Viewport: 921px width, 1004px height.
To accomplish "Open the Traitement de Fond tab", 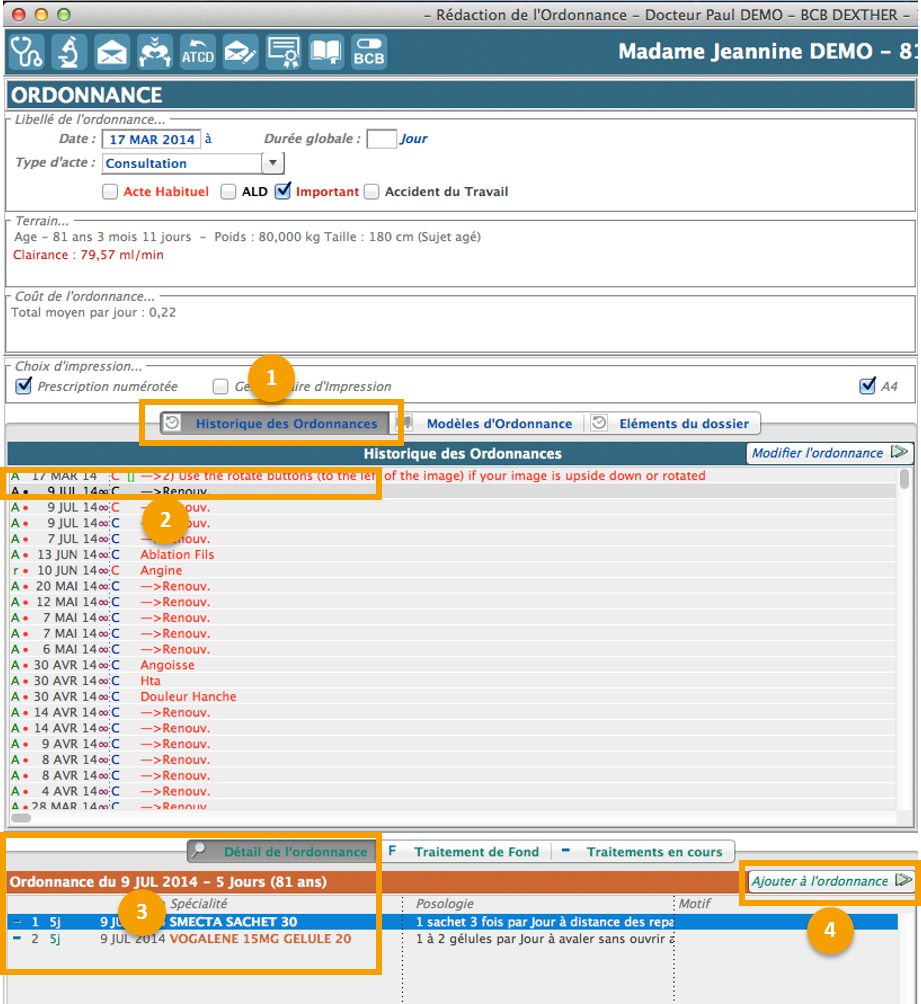I will 476,852.
